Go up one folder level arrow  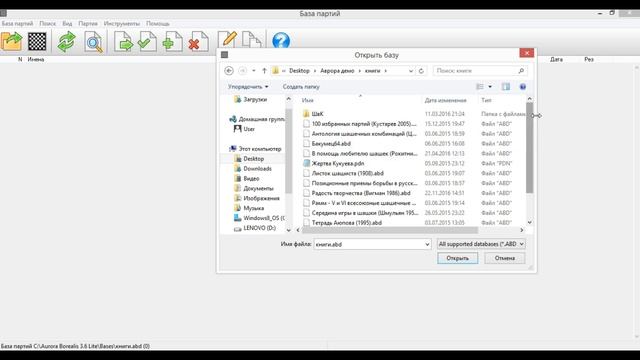coord(264,71)
